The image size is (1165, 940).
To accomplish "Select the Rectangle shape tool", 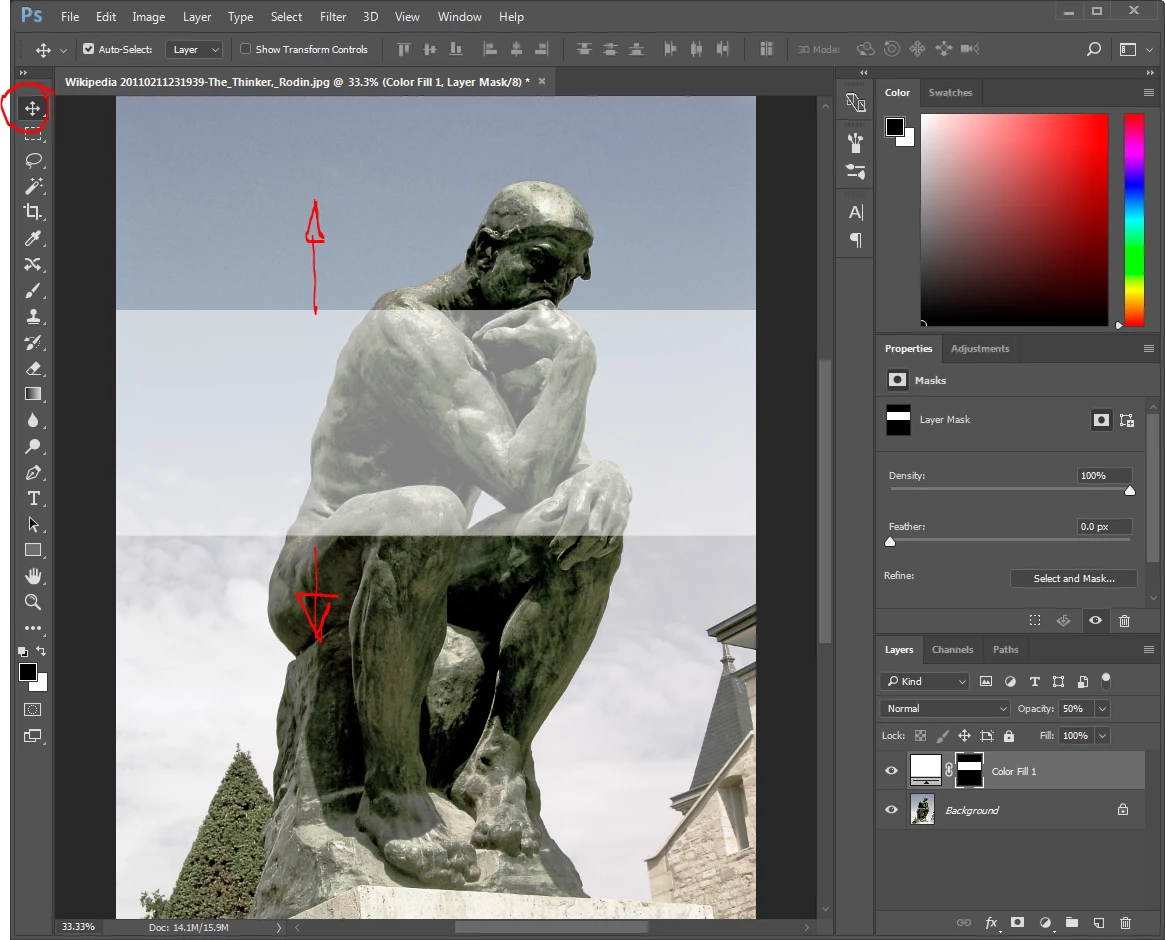I will click(x=33, y=551).
